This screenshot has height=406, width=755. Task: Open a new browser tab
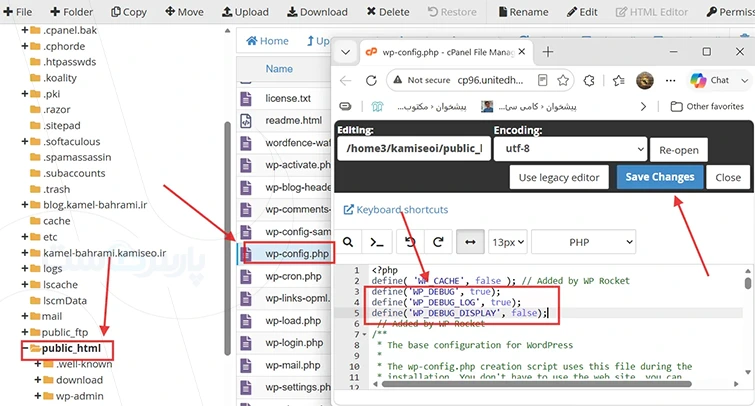coord(547,52)
